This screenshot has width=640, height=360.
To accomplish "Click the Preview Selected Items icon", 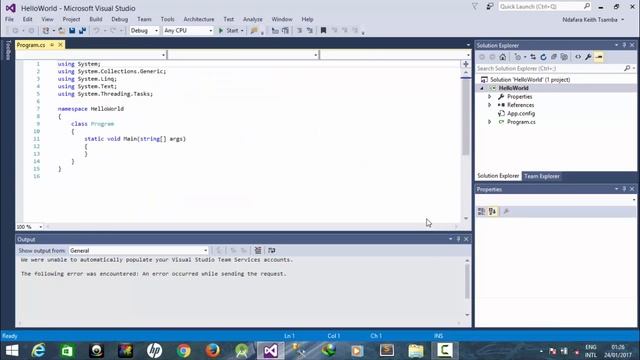I will coord(599,57).
